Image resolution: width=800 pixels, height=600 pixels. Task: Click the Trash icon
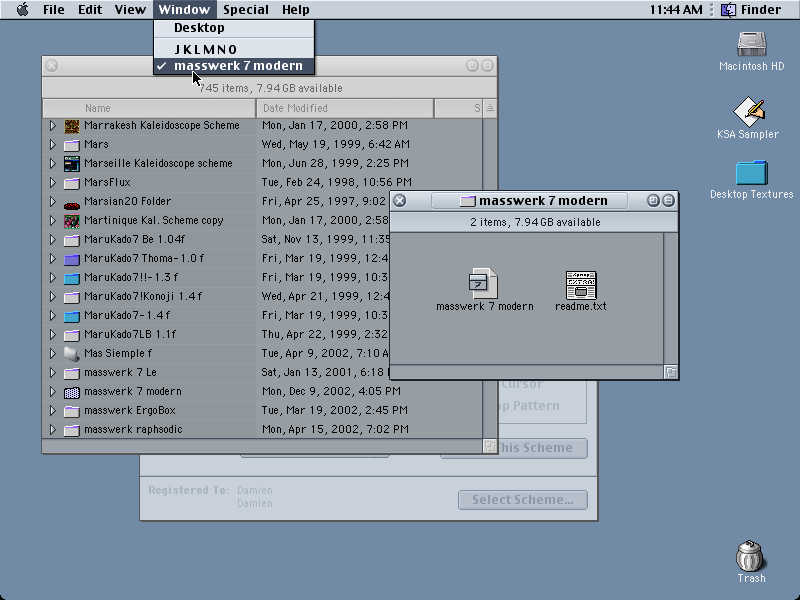(751, 556)
